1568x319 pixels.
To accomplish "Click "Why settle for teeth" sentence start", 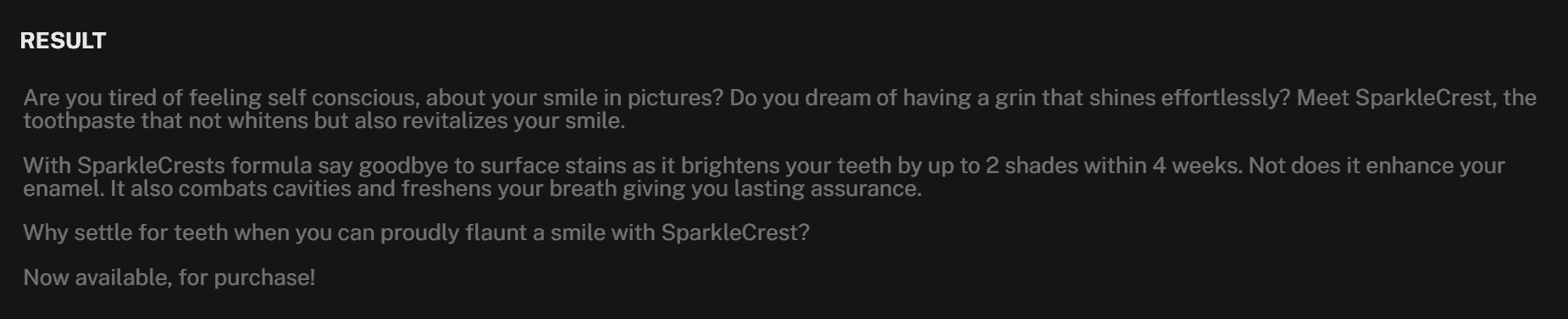I will [x=125, y=232].
